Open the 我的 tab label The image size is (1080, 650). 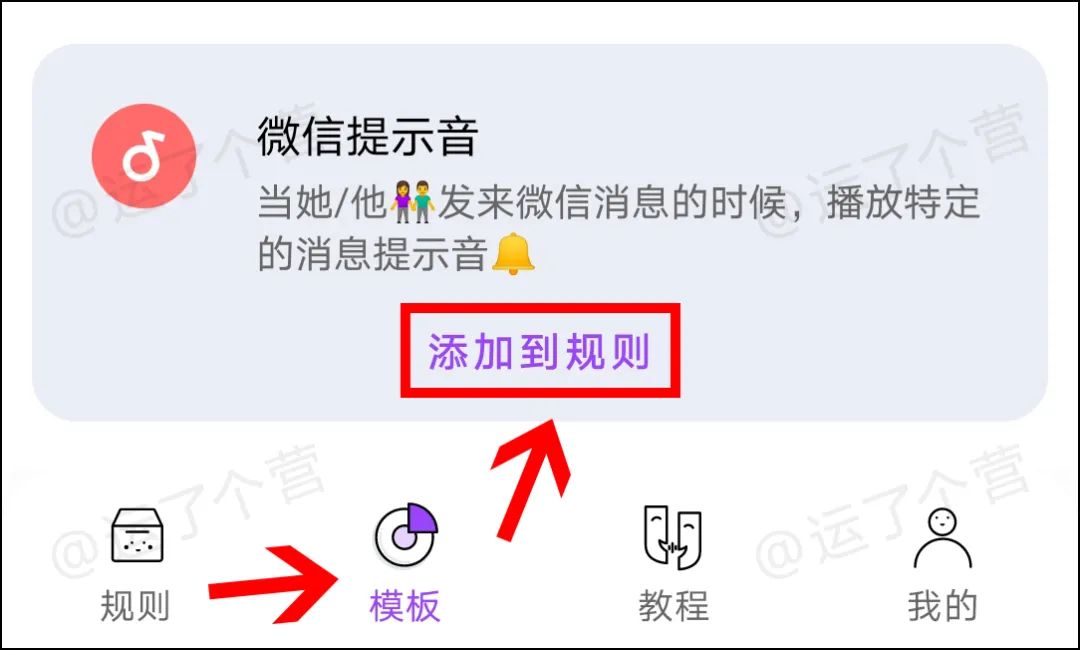tap(942, 606)
